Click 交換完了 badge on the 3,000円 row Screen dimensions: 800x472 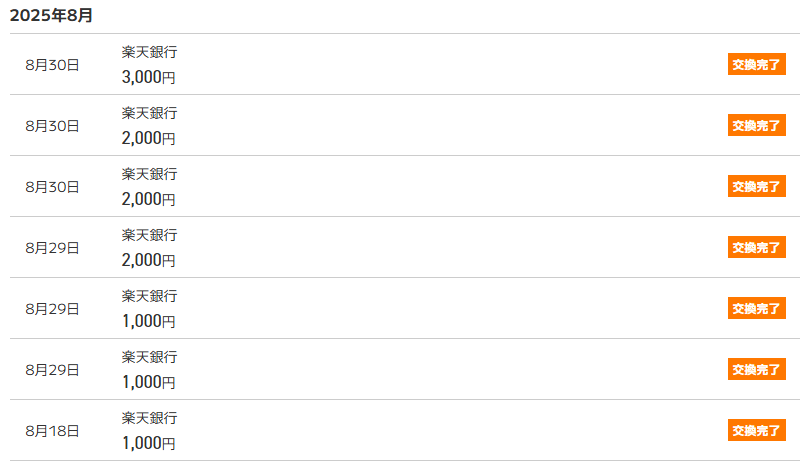(x=756, y=65)
